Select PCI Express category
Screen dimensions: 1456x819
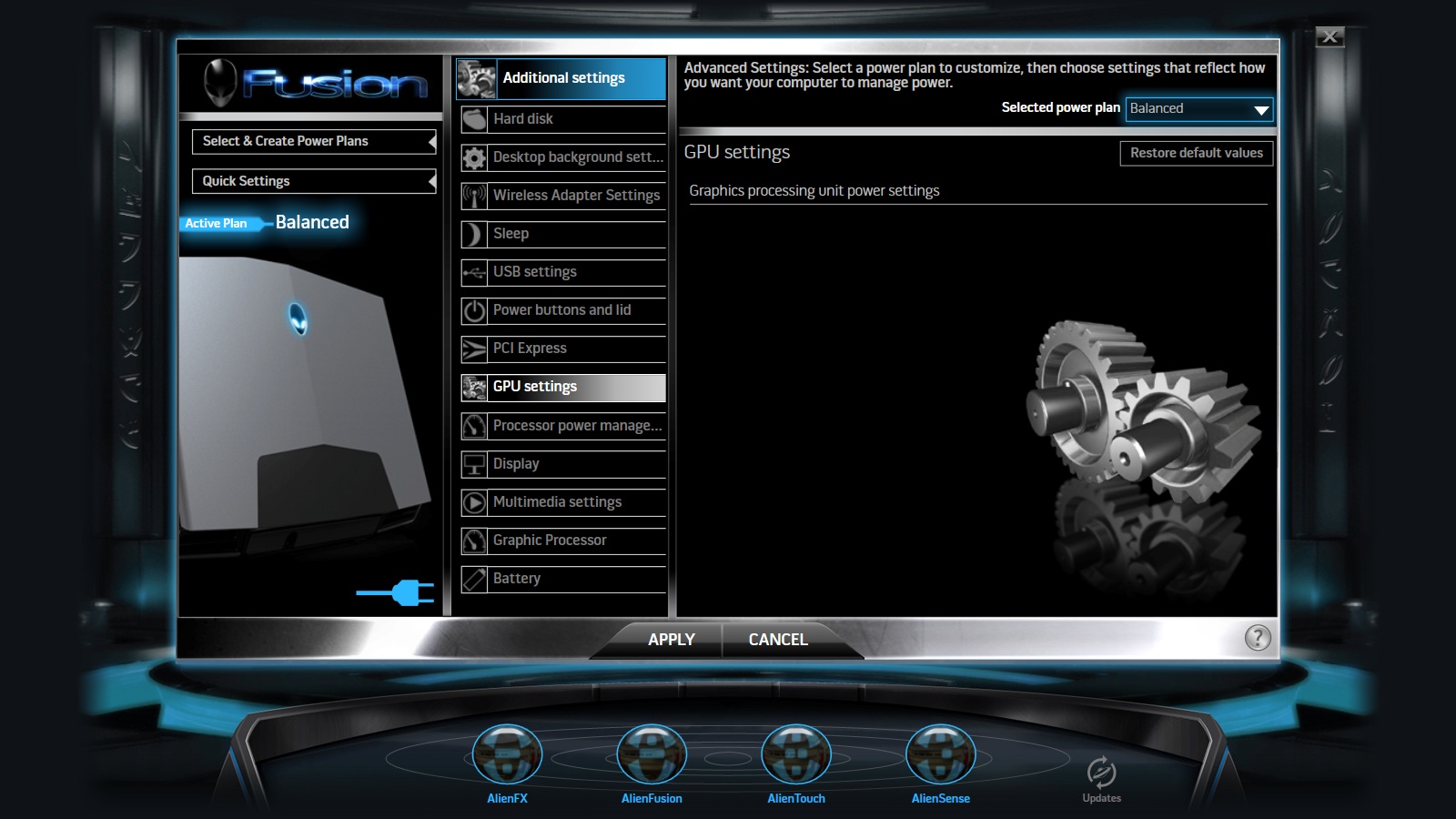[x=563, y=349]
